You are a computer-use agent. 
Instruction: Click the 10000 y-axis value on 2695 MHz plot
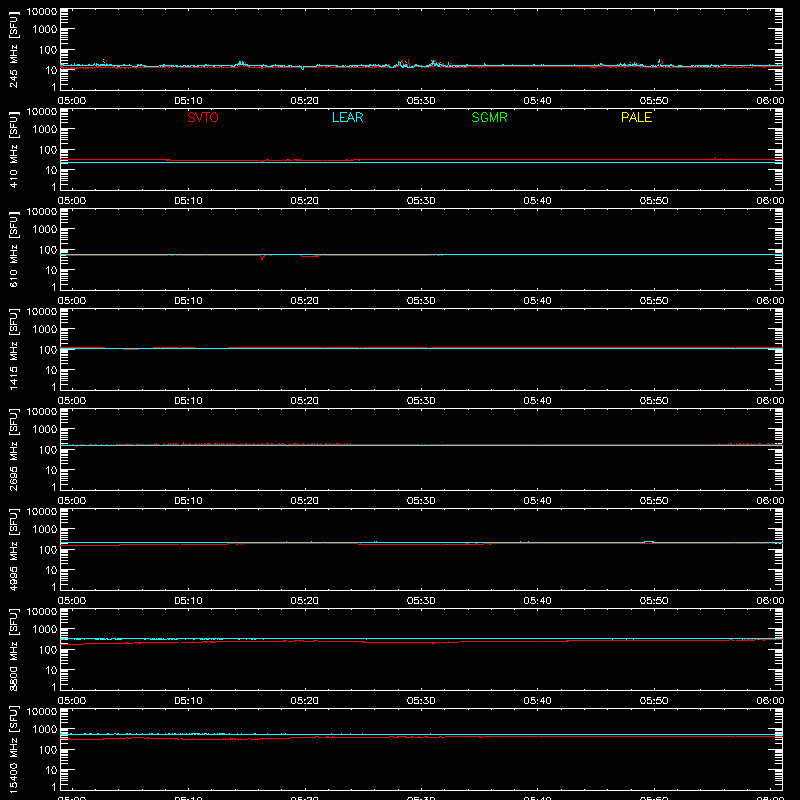pyautogui.click(x=42, y=412)
